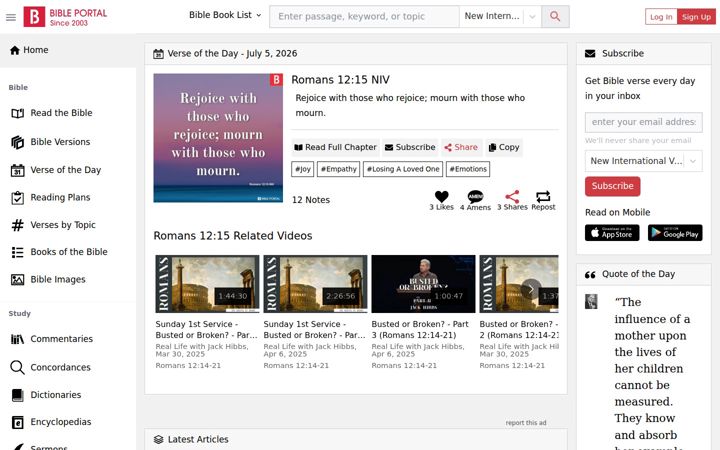Click the Reading Plans clipboard icon
The width and height of the screenshot is (720, 450).
(x=17, y=198)
